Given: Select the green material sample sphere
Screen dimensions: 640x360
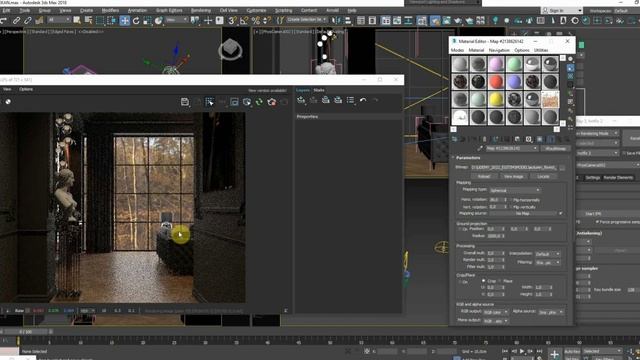Looking at the screenshot, I should 514,64.
